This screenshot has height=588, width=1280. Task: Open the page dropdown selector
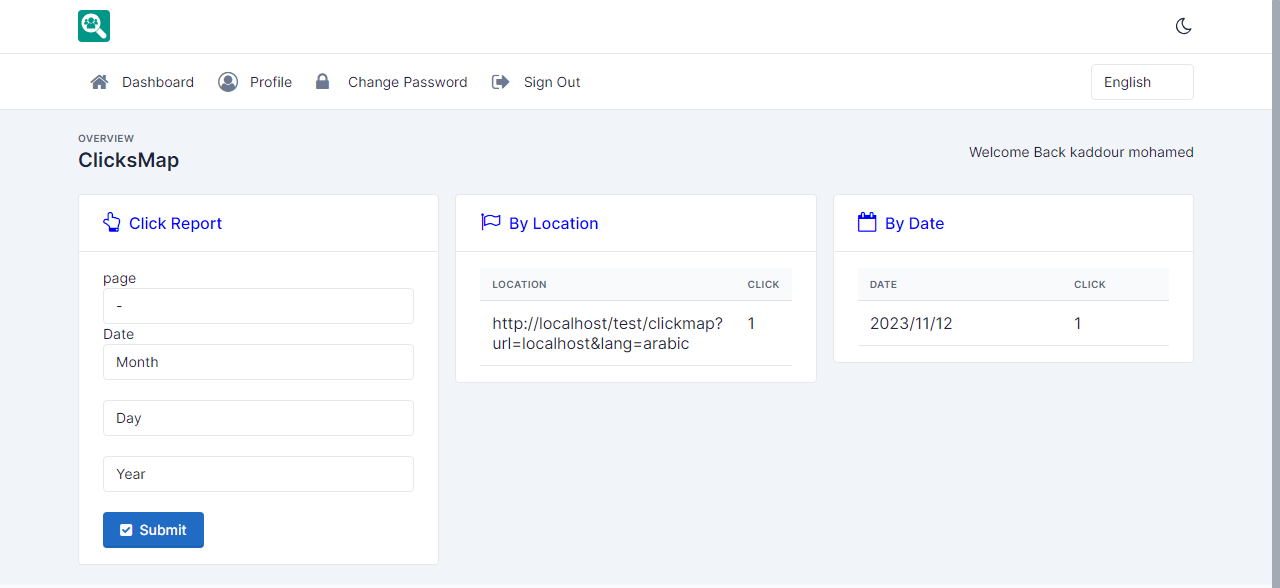[x=258, y=306]
